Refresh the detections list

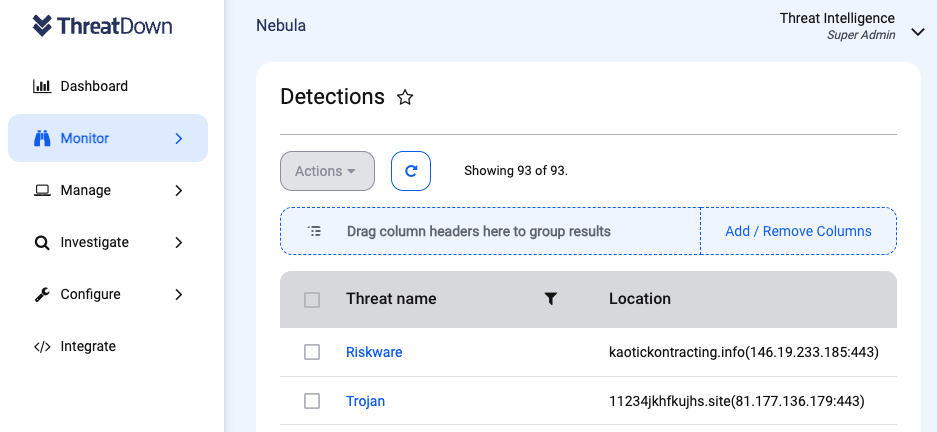411,171
